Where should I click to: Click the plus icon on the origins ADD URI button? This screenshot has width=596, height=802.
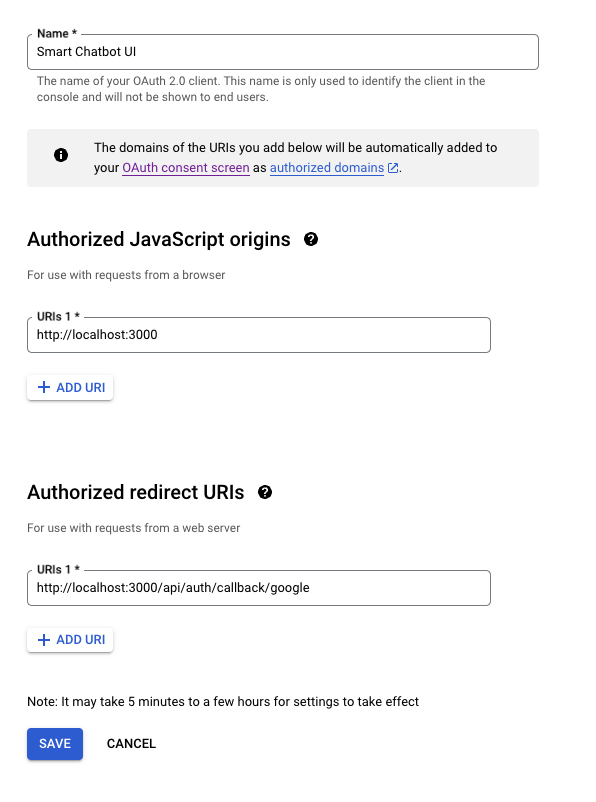(x=45, y=387)
